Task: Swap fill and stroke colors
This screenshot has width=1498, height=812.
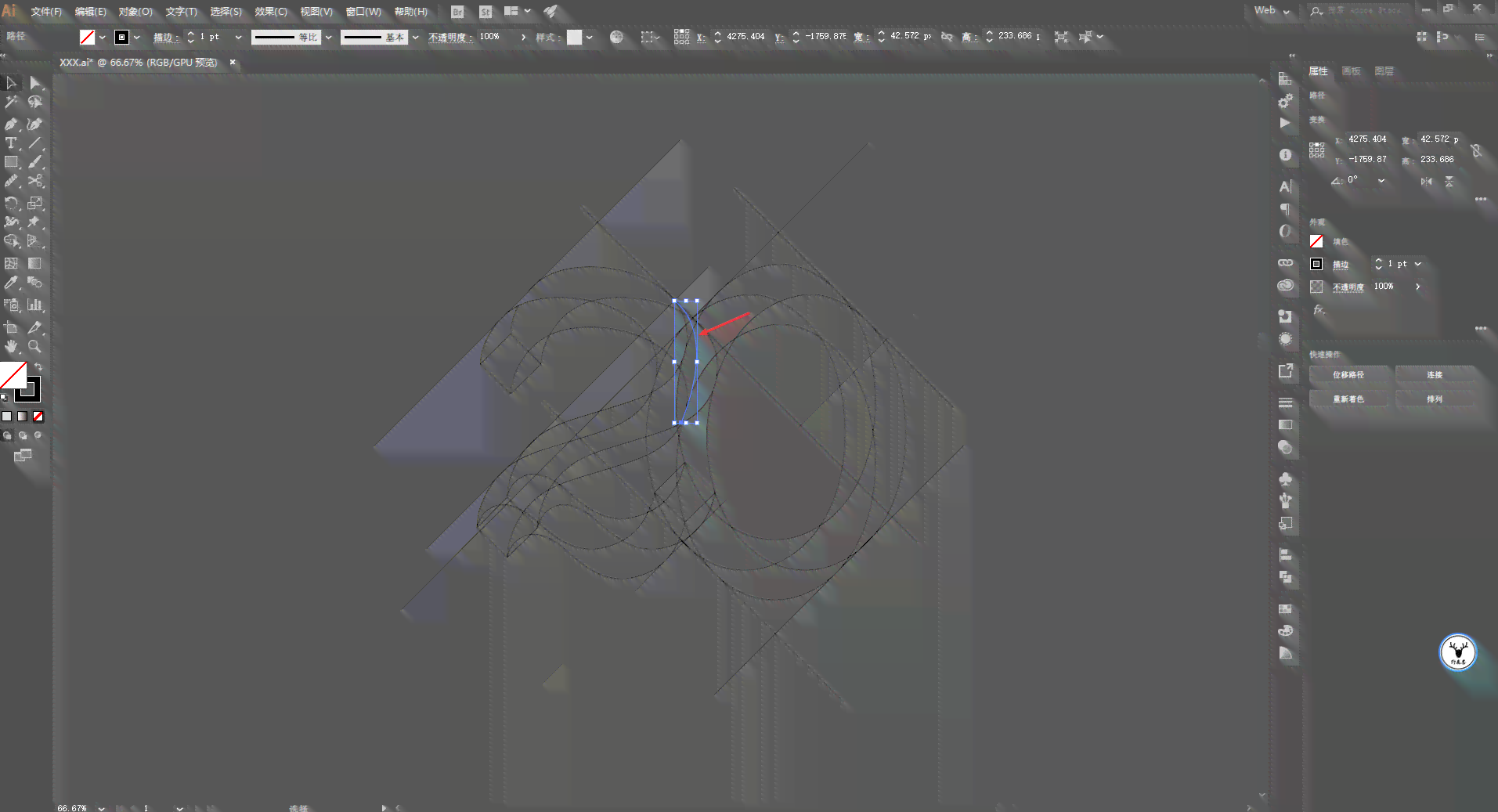Action: pyautogui.click(x=38, y=366)
